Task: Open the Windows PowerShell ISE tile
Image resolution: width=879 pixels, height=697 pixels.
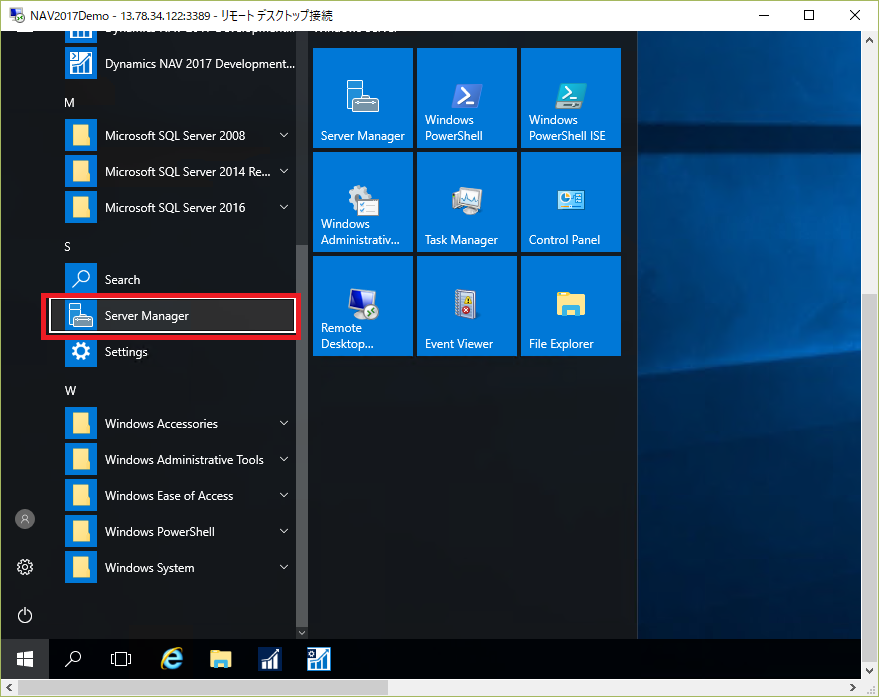Action: pos(571,98)
